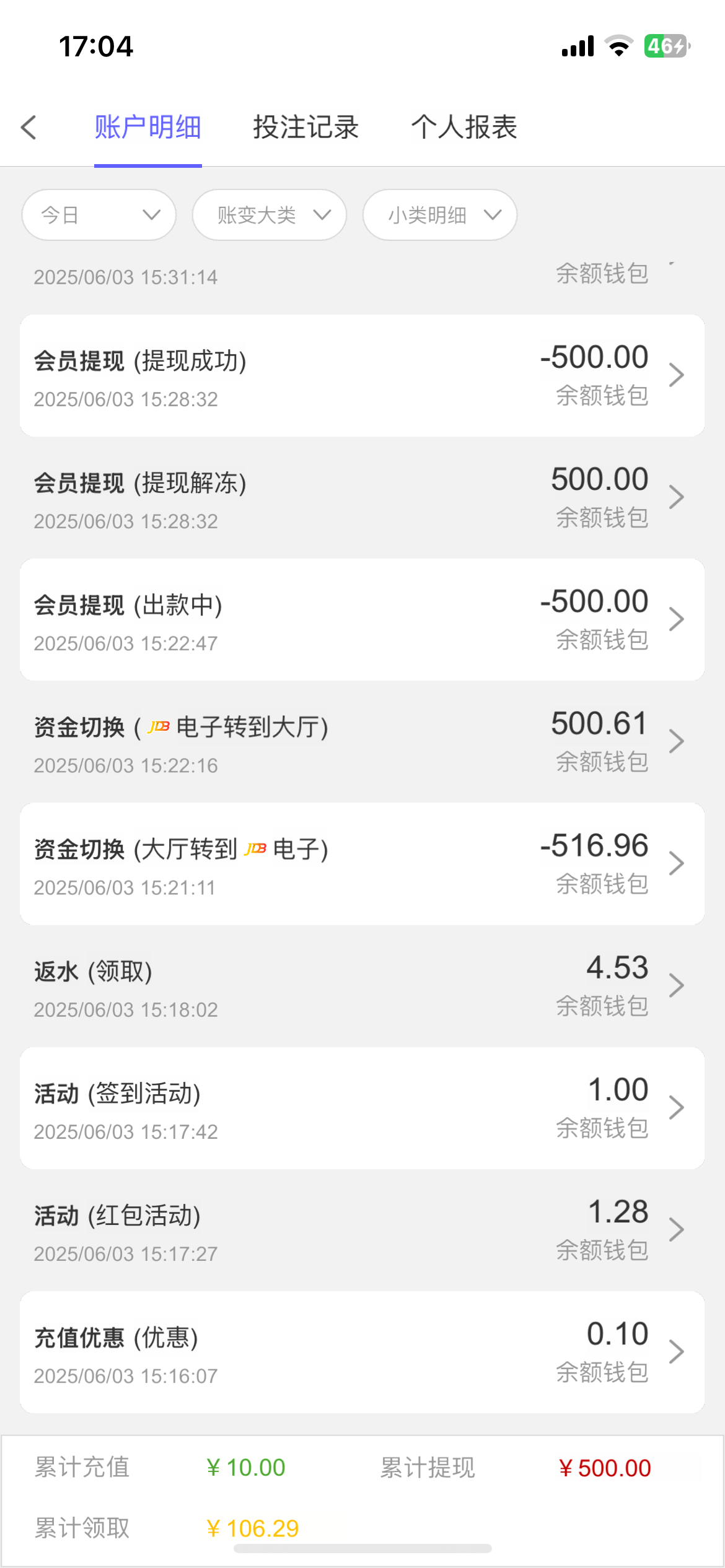
Task: Open chevron for 出款中 withdrawal entry
Action: click(x=676, y=619)
